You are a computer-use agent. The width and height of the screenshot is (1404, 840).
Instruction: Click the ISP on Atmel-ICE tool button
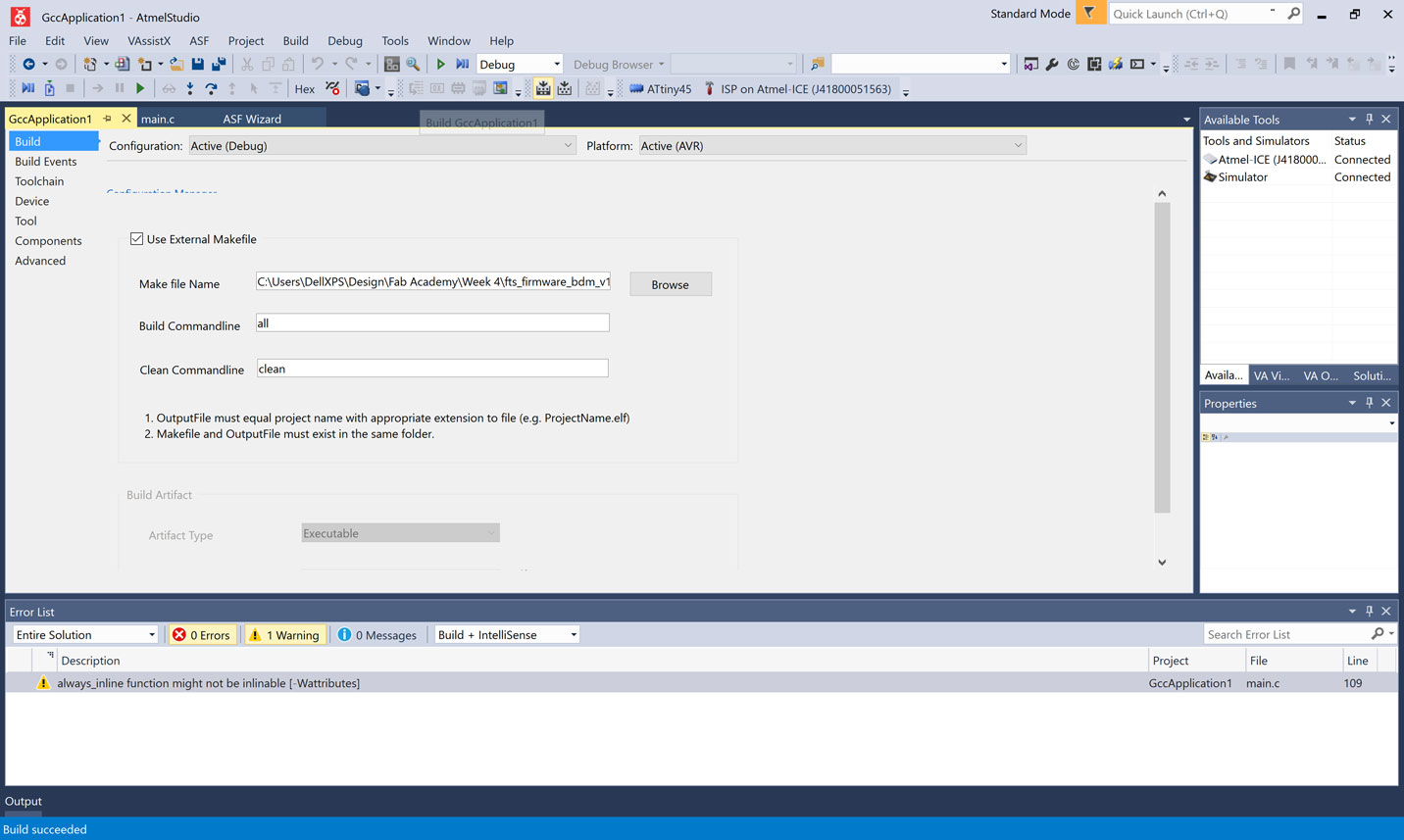coord(797,89)
